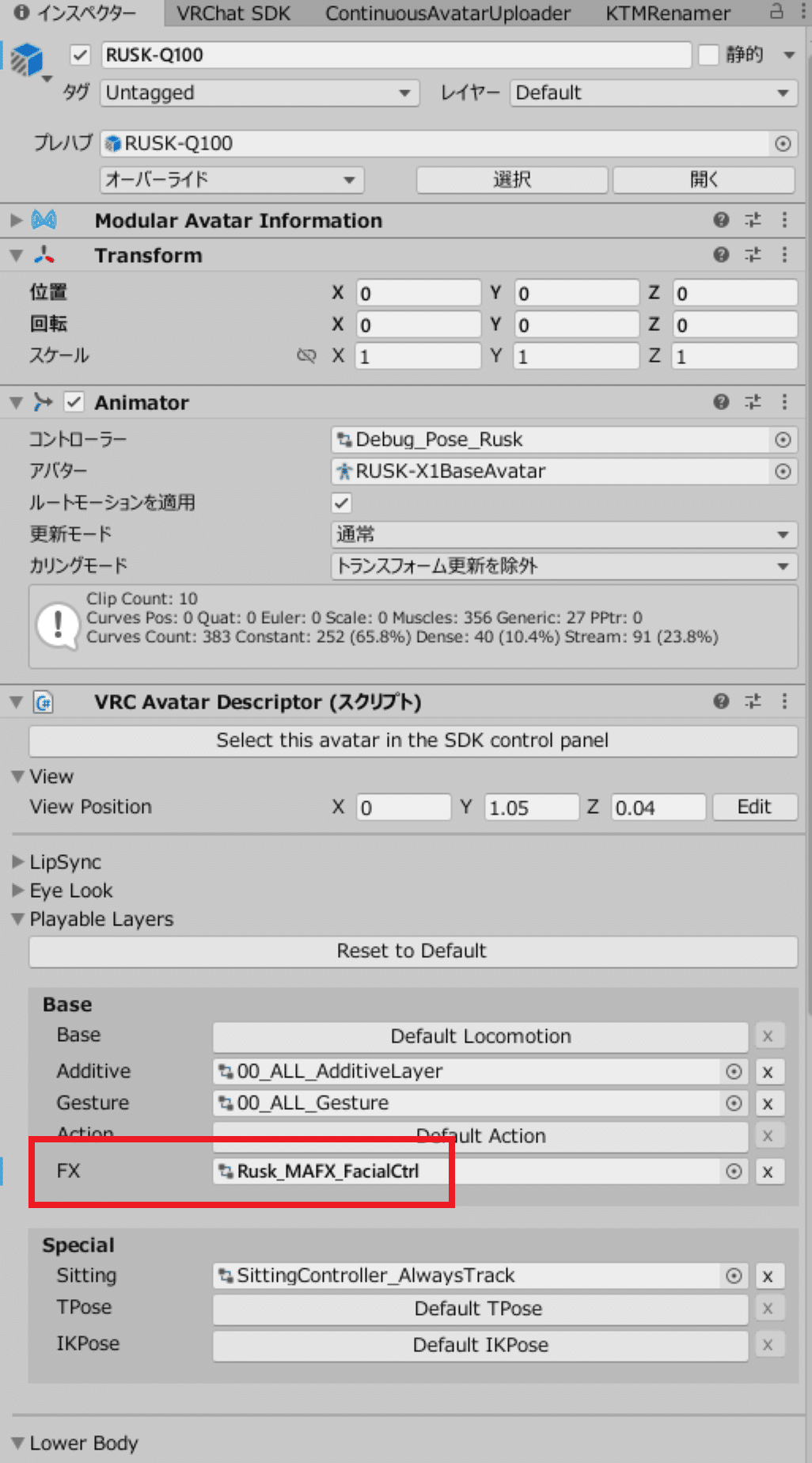Open the Animator component context menu

(x=784, y=402)
